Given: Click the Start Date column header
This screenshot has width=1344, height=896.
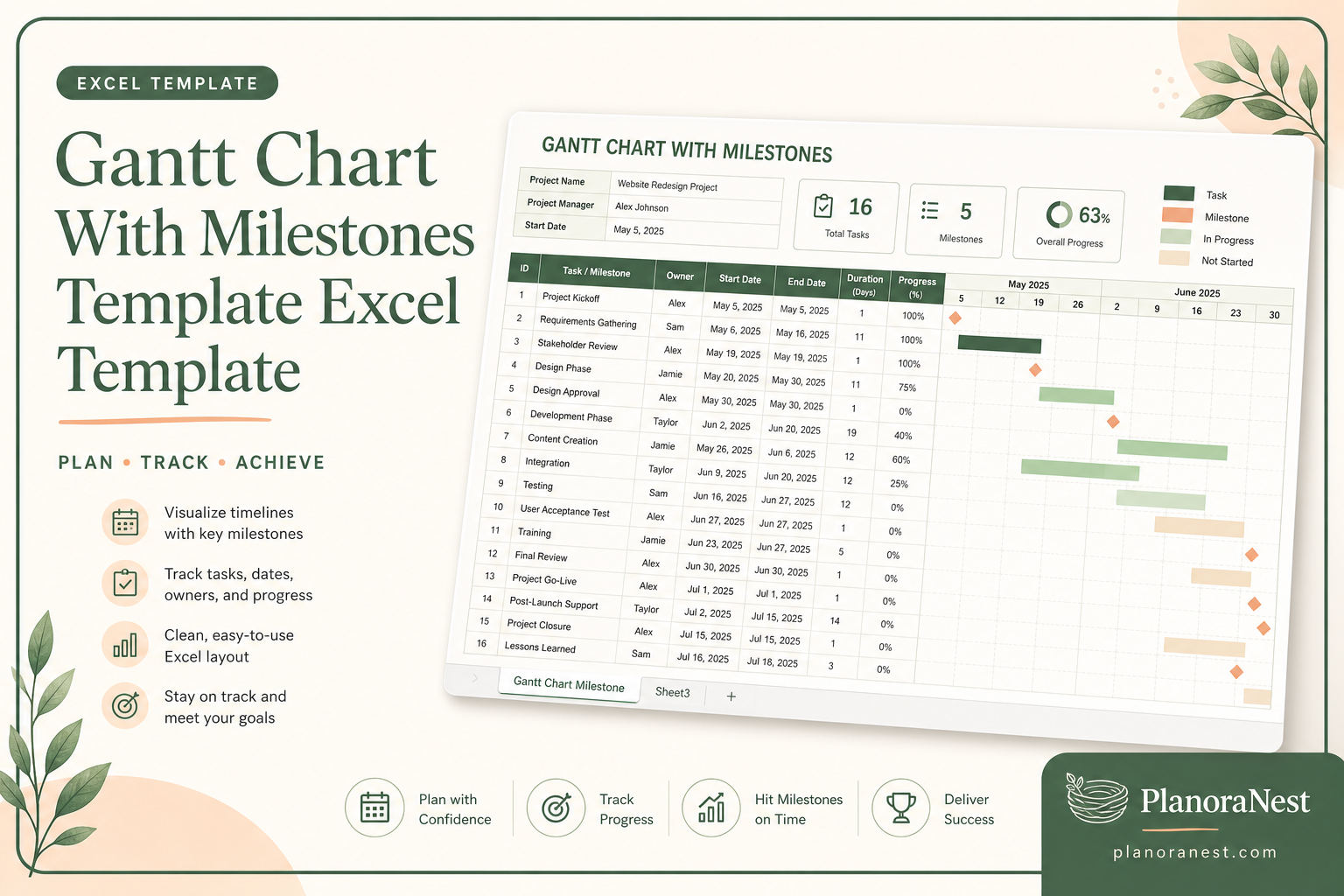Looking at the screenshot, I should (x=740, y=279).
